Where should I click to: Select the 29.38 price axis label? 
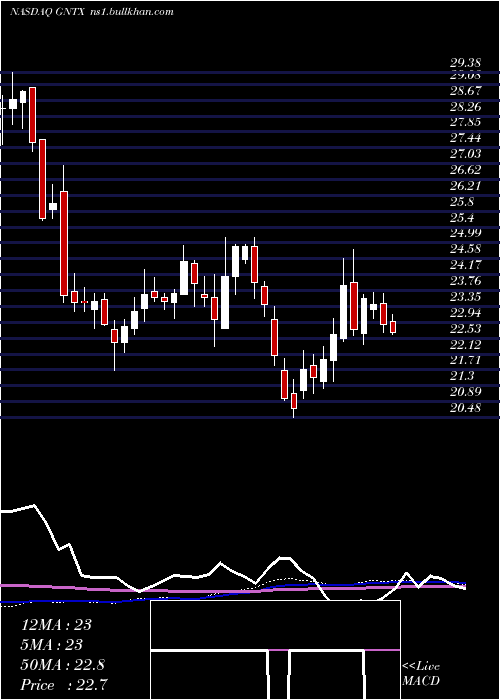click(465, 64)
